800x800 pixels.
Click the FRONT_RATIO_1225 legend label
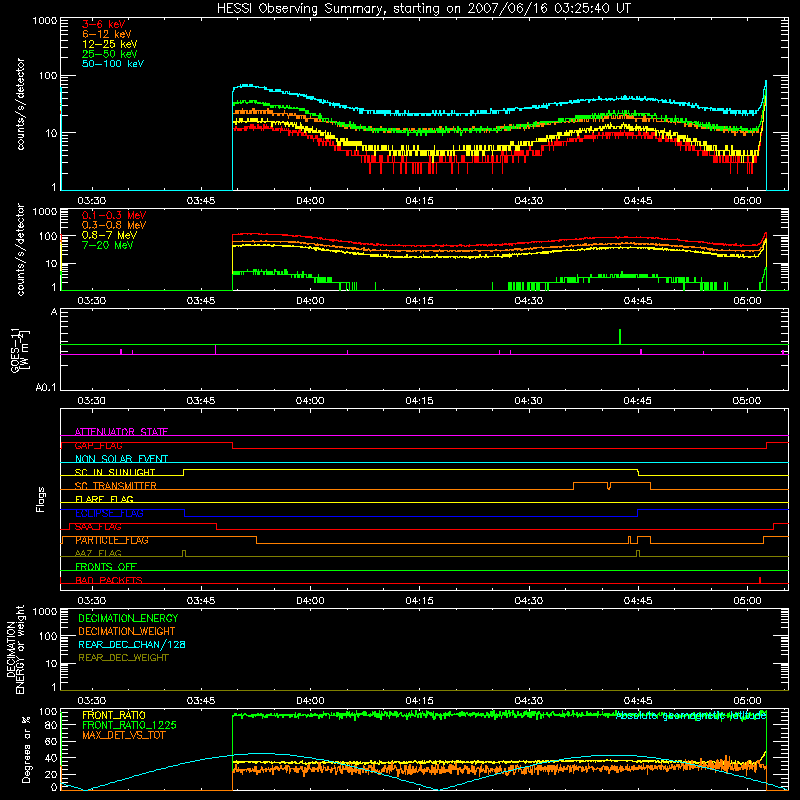130,725
